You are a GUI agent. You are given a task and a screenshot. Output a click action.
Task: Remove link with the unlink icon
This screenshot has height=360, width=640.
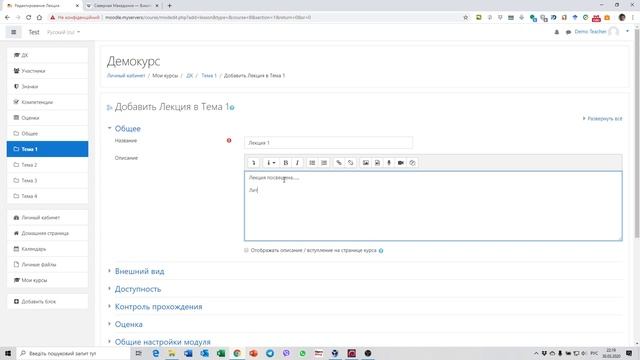click(x=350, y=163)
